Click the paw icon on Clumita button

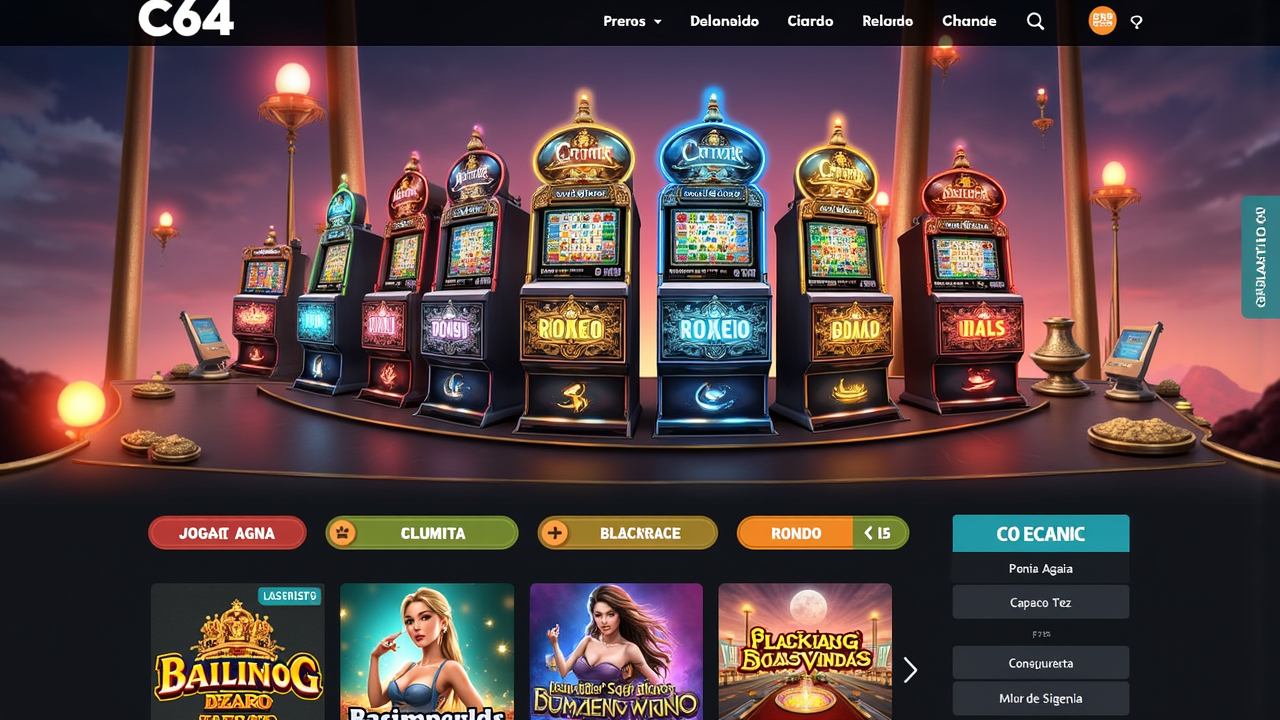tap(343, 533)
